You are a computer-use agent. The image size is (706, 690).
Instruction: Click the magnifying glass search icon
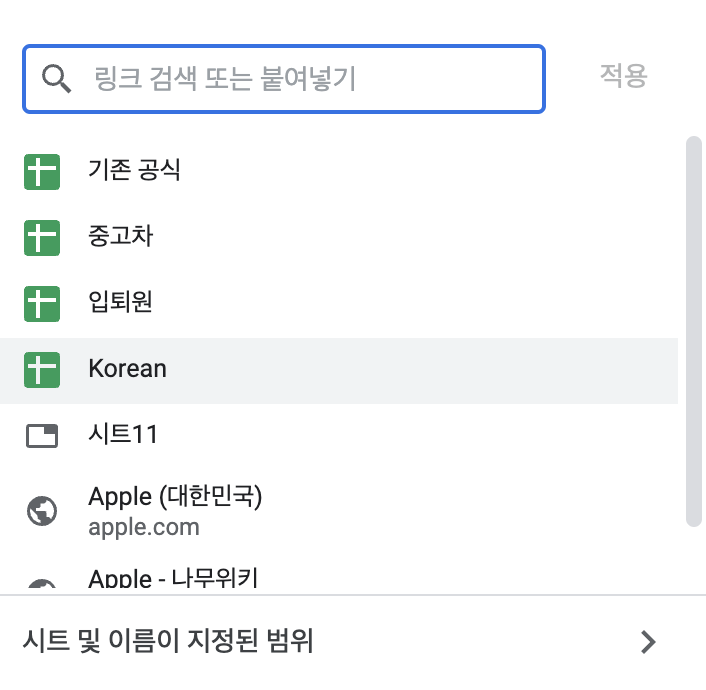(x=56, y=79)
